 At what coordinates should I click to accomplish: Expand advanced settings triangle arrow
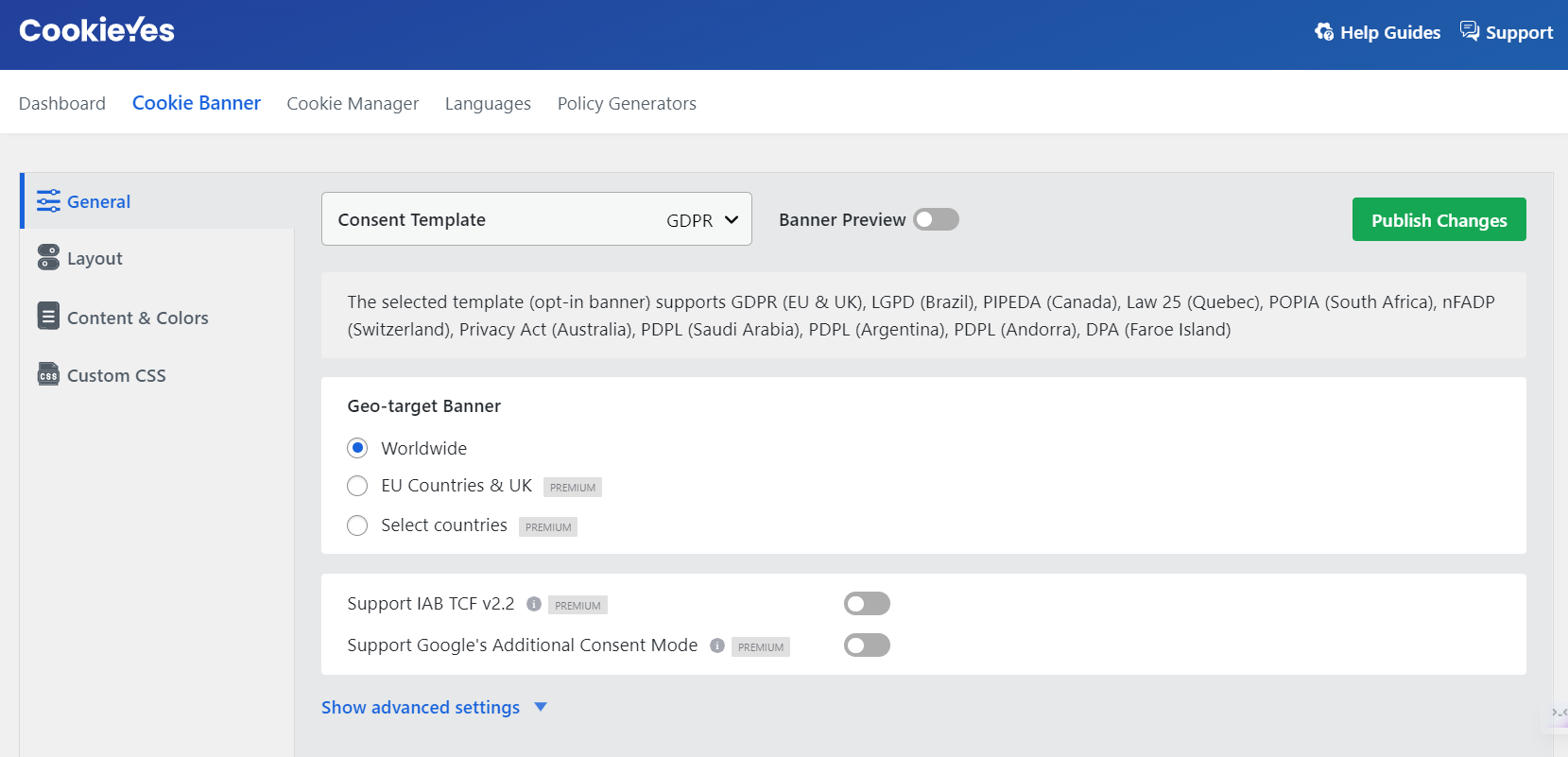pyautogui.click(x=541, y=707)
